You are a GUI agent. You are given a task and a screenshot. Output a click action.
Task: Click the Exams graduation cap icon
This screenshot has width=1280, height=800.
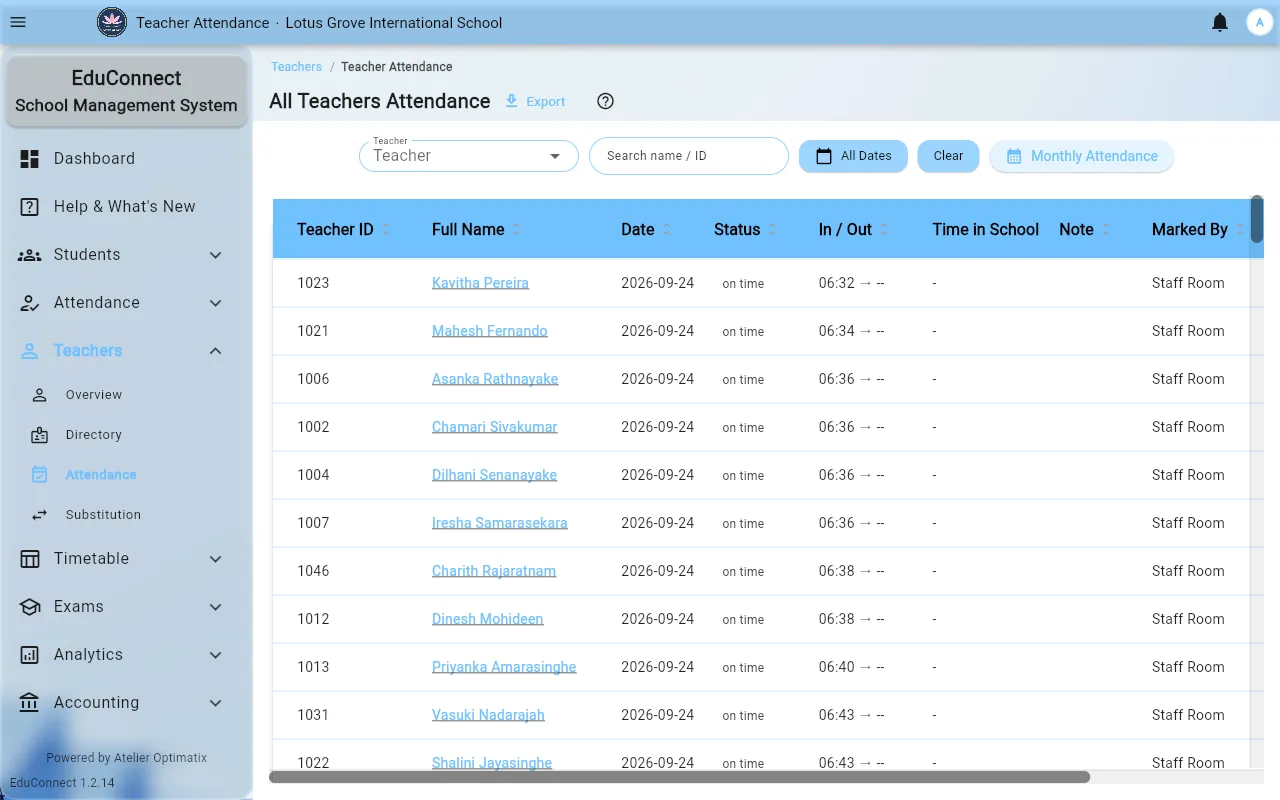(30, 606)
